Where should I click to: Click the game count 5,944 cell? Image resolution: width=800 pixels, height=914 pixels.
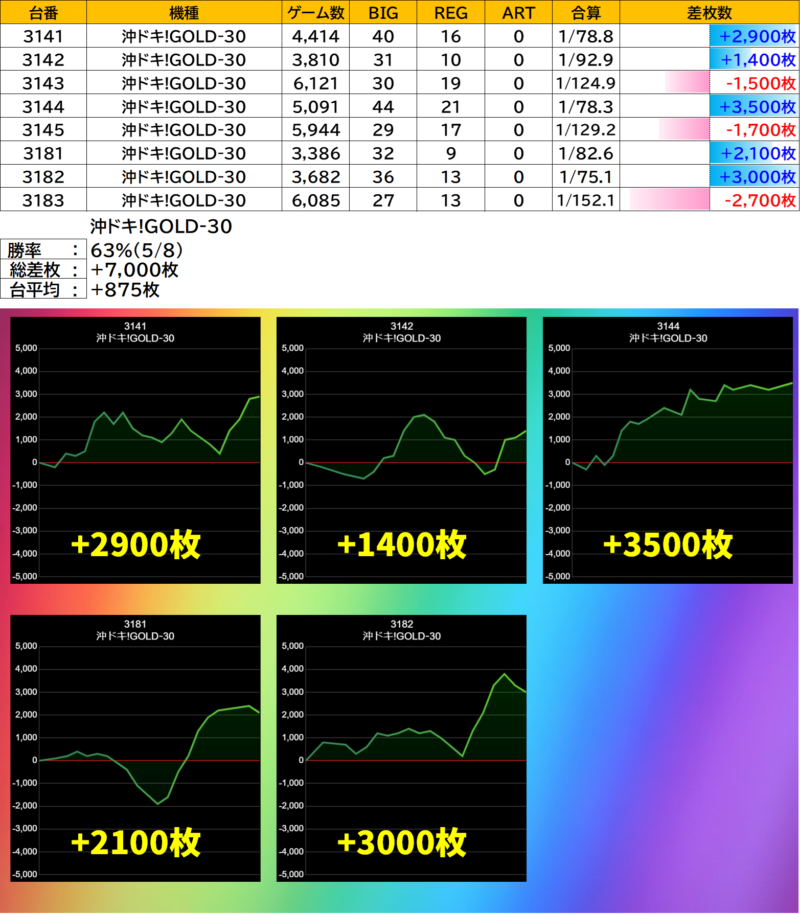(315, 129)
